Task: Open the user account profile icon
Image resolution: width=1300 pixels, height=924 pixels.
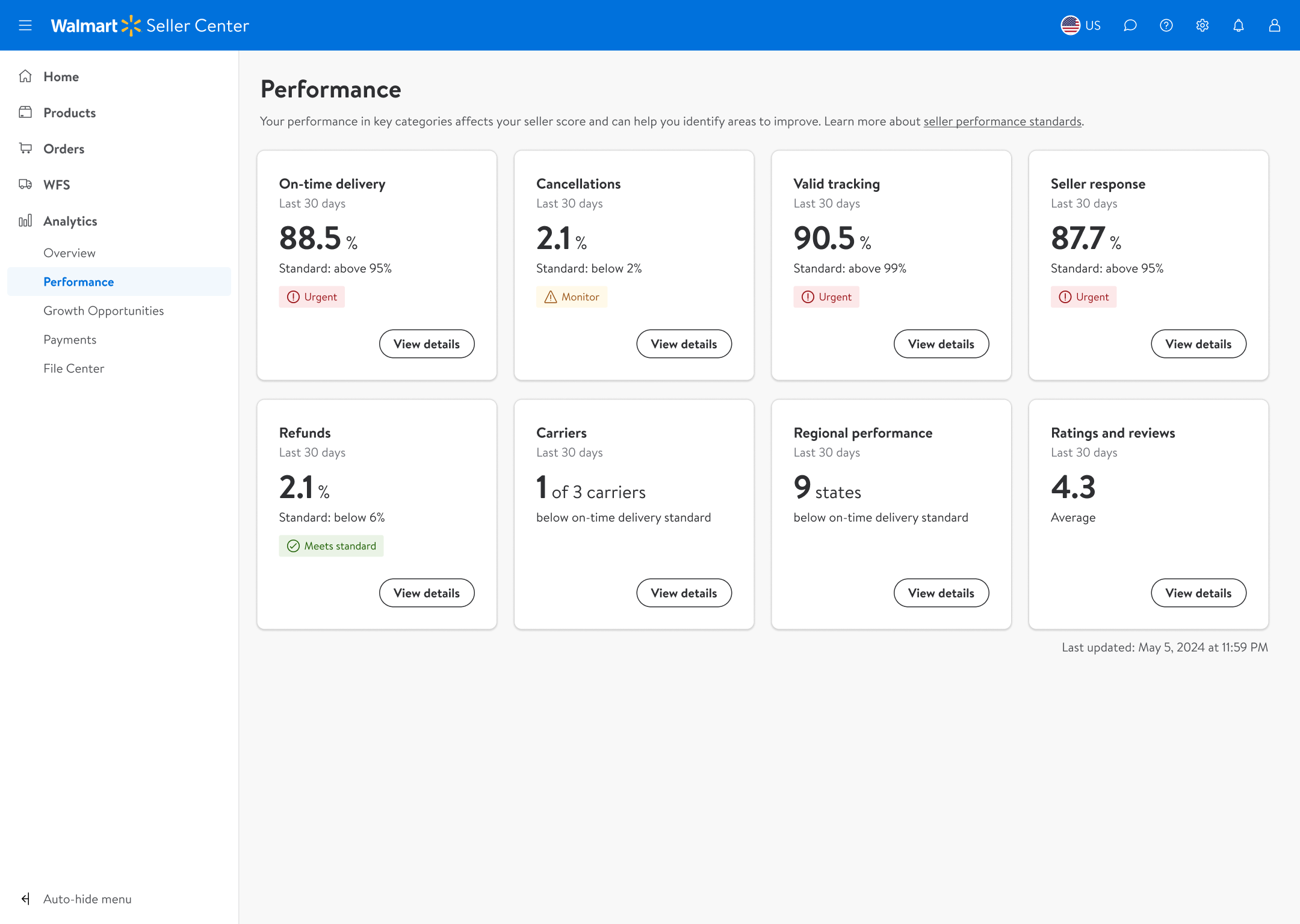Action: (x=1274, y=25)
